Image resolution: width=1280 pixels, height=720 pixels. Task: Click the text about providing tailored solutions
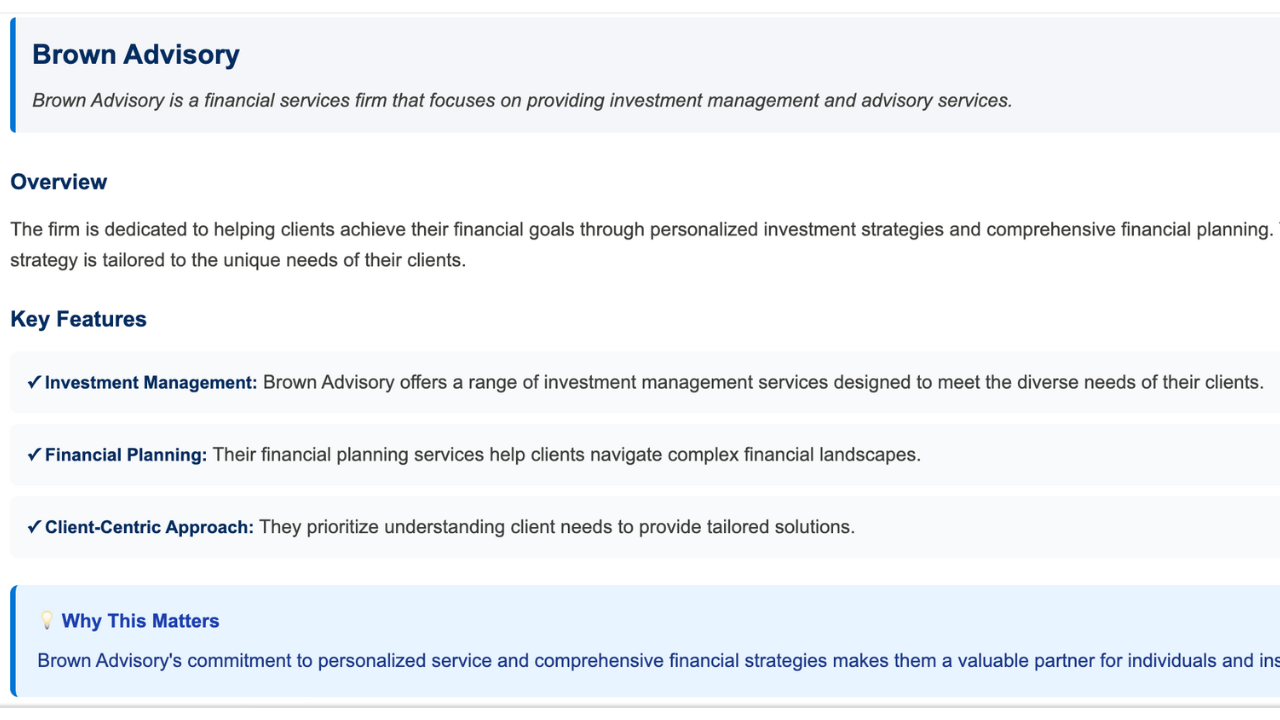pos(557,527)
